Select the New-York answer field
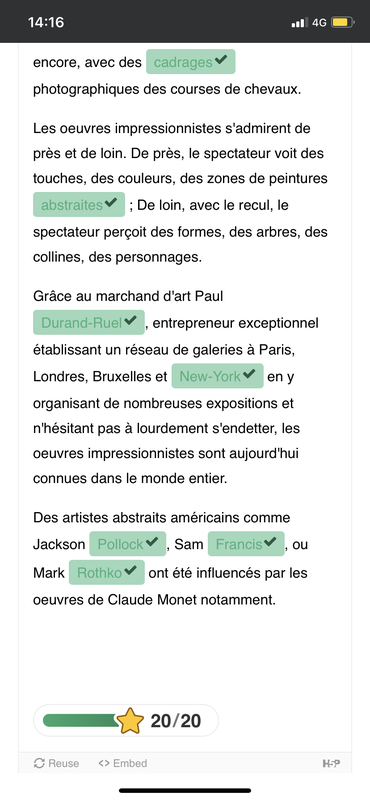Viewport: 370px width, 800px height. click(217, 376)
